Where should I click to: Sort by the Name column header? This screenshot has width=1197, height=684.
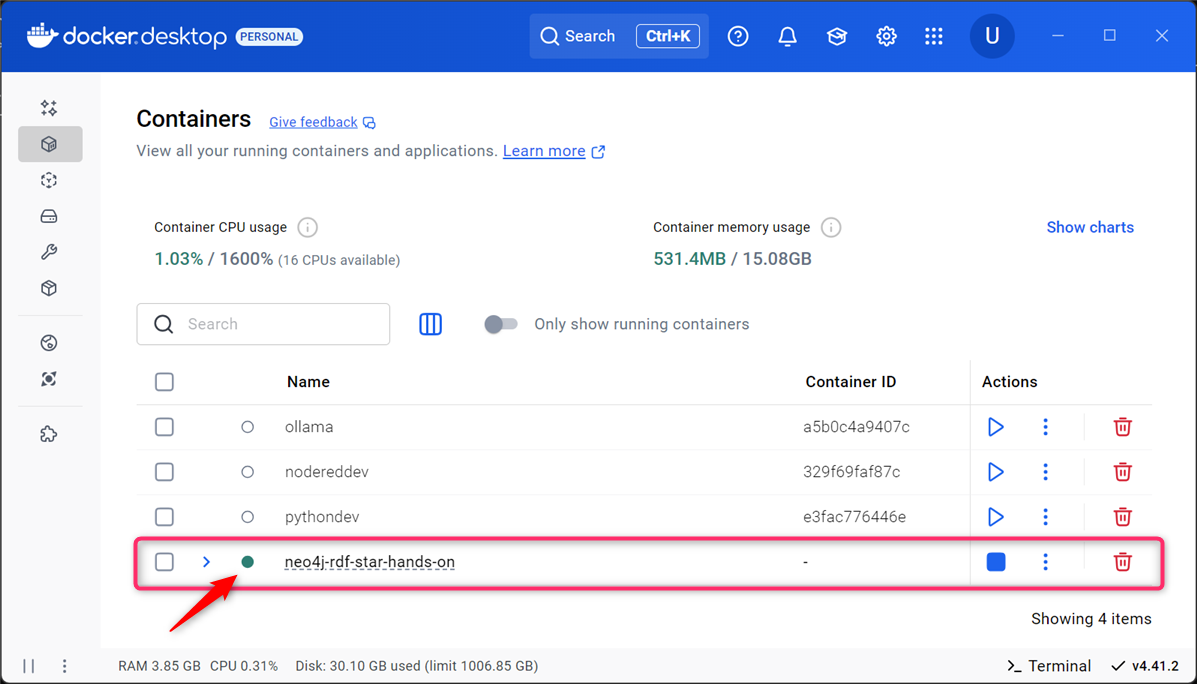308,382
